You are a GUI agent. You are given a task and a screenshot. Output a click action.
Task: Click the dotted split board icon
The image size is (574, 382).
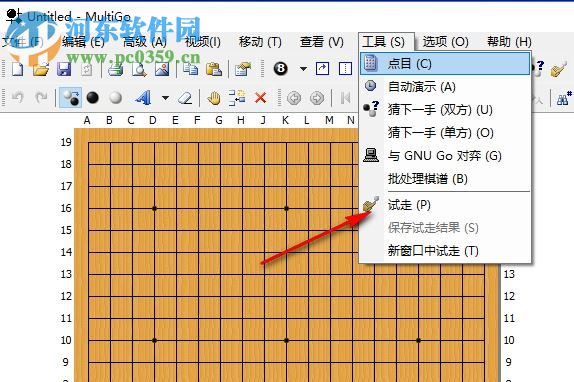345,69
